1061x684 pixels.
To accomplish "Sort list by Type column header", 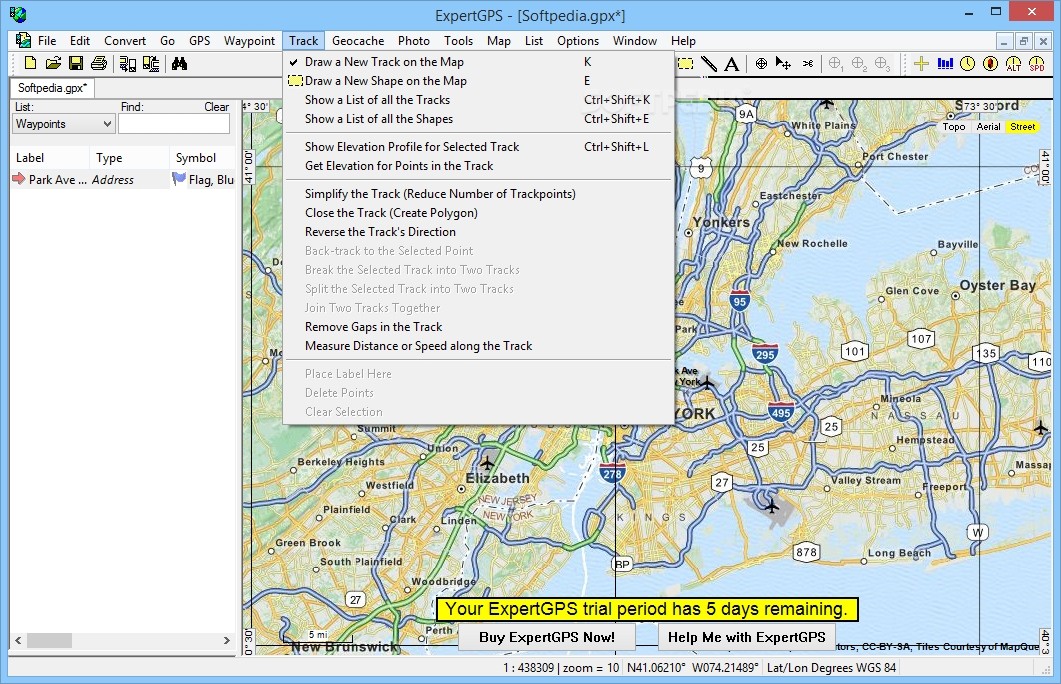I will 129,158.
